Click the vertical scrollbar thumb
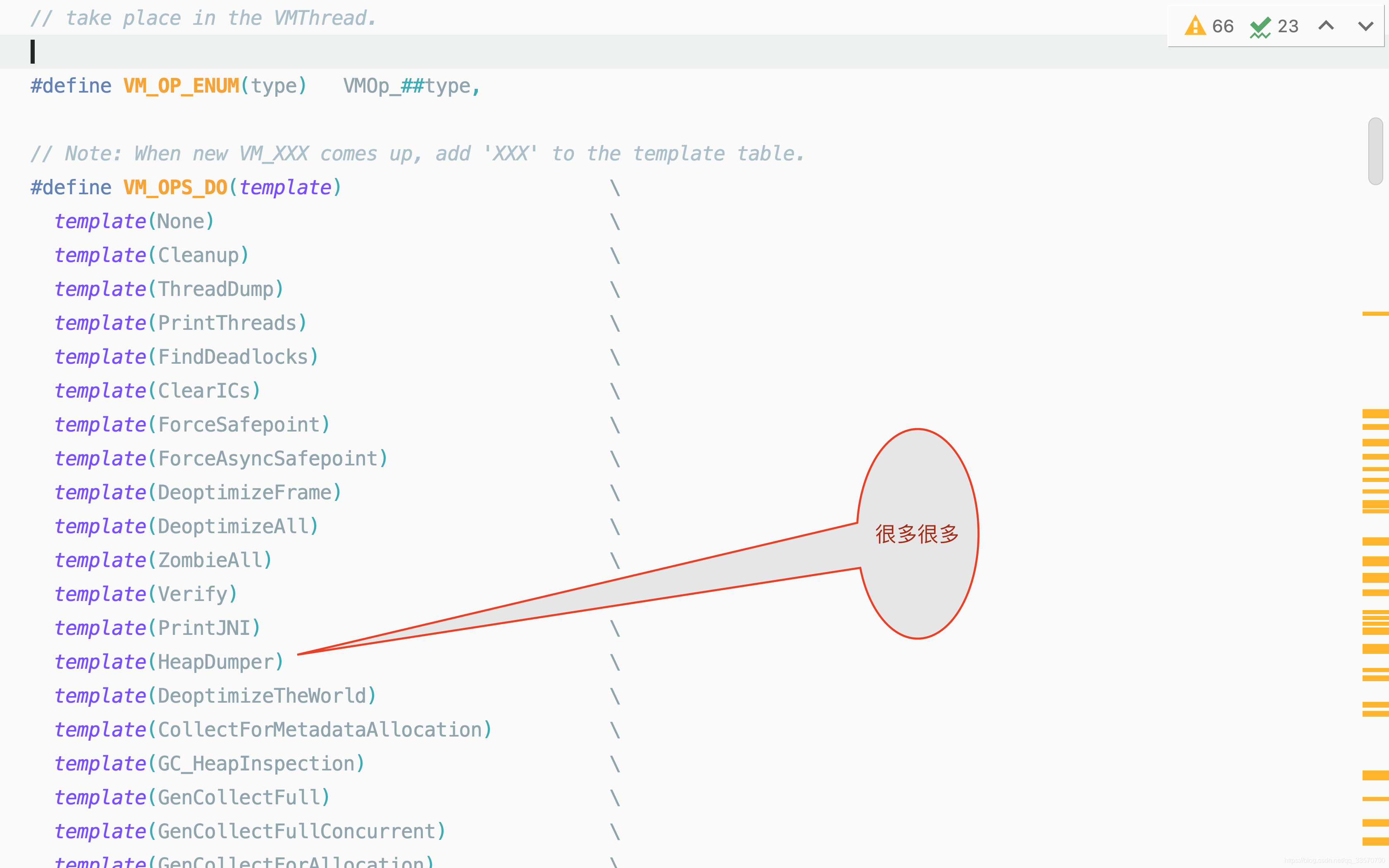 (x=1375, y=151)
